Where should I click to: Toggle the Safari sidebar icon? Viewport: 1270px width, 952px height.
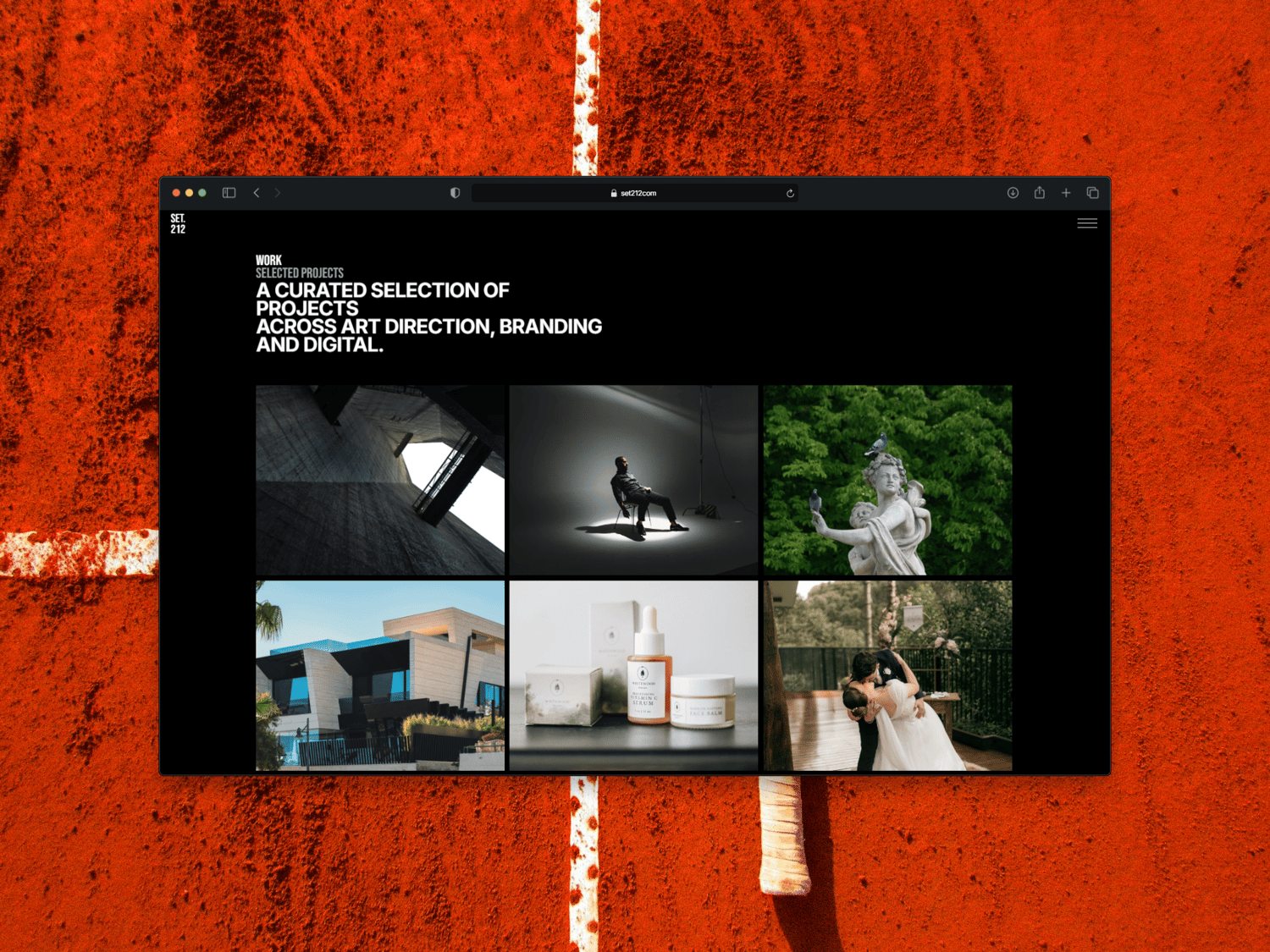[229, 193]
